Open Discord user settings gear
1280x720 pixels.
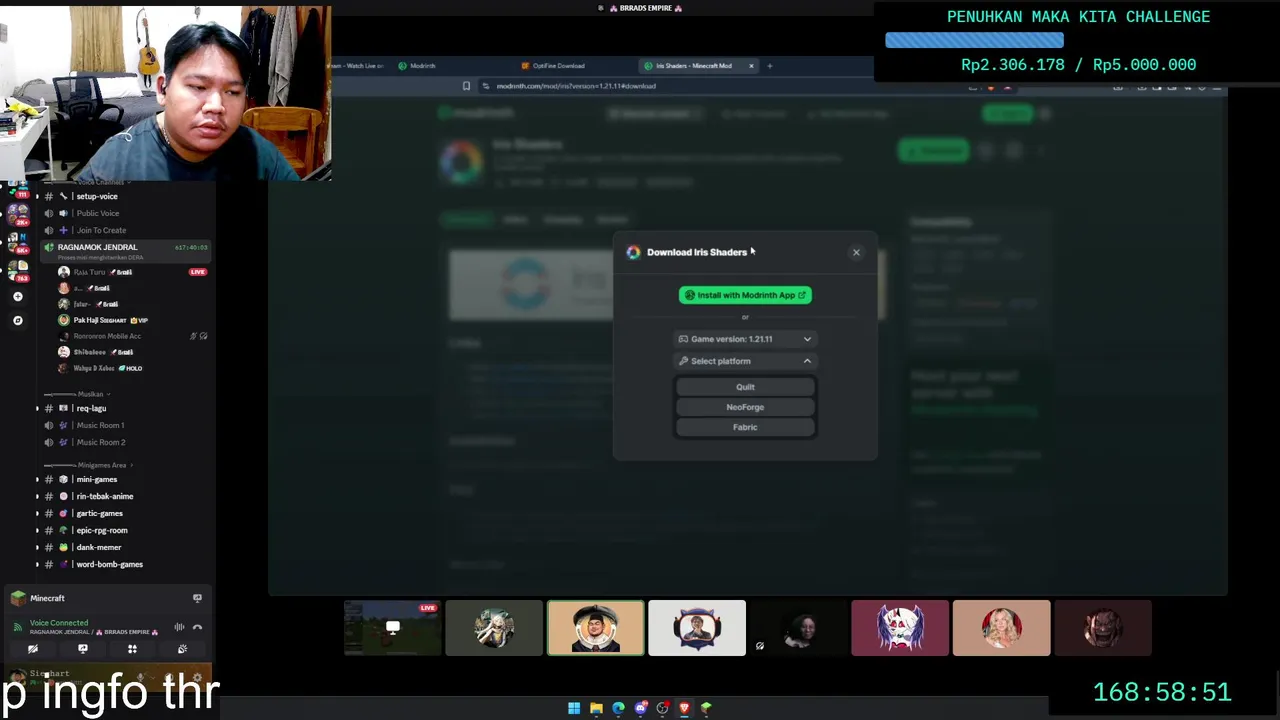point(197,677)
